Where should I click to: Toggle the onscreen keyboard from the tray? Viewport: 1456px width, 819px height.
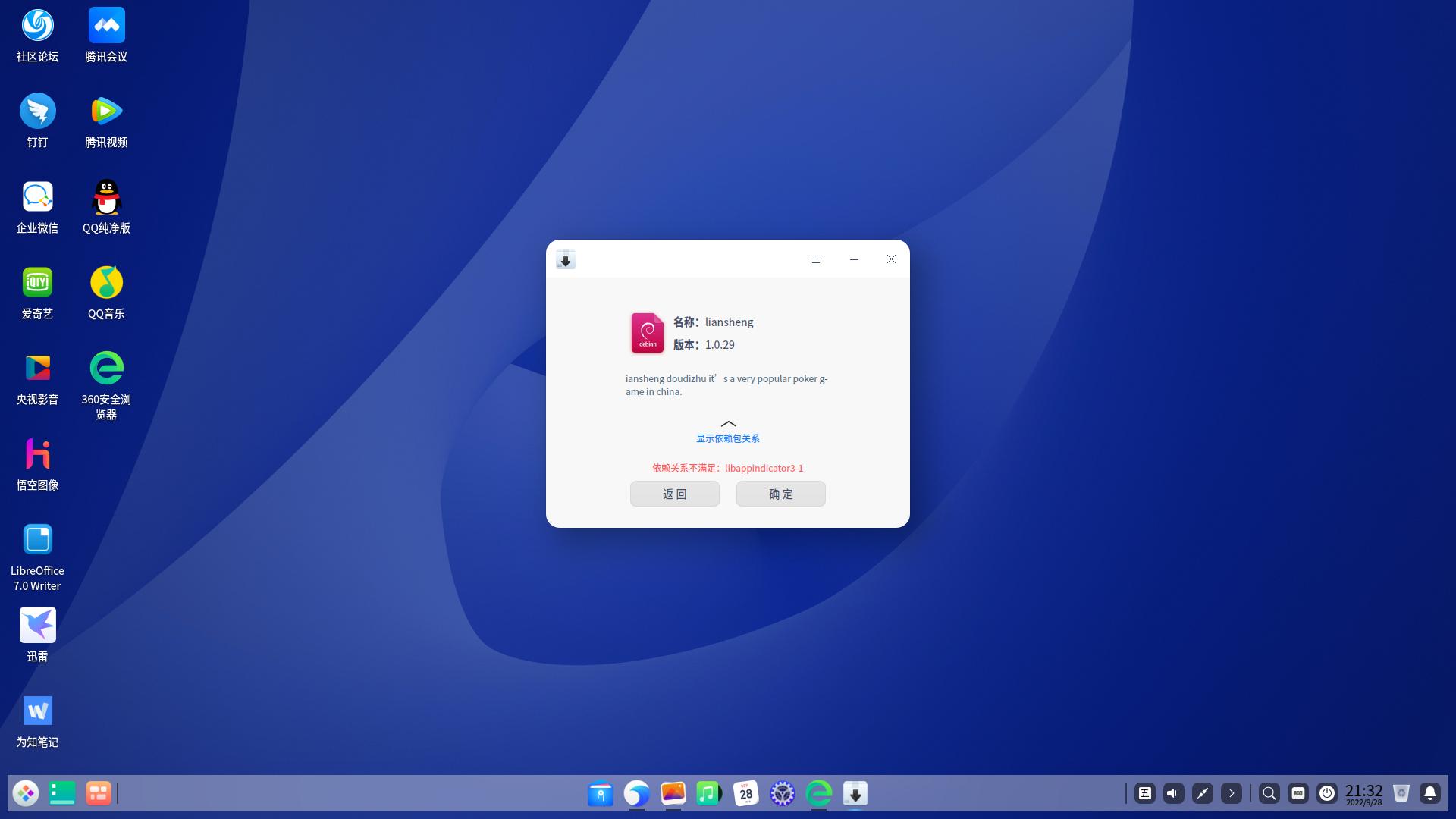point(1299,792)
